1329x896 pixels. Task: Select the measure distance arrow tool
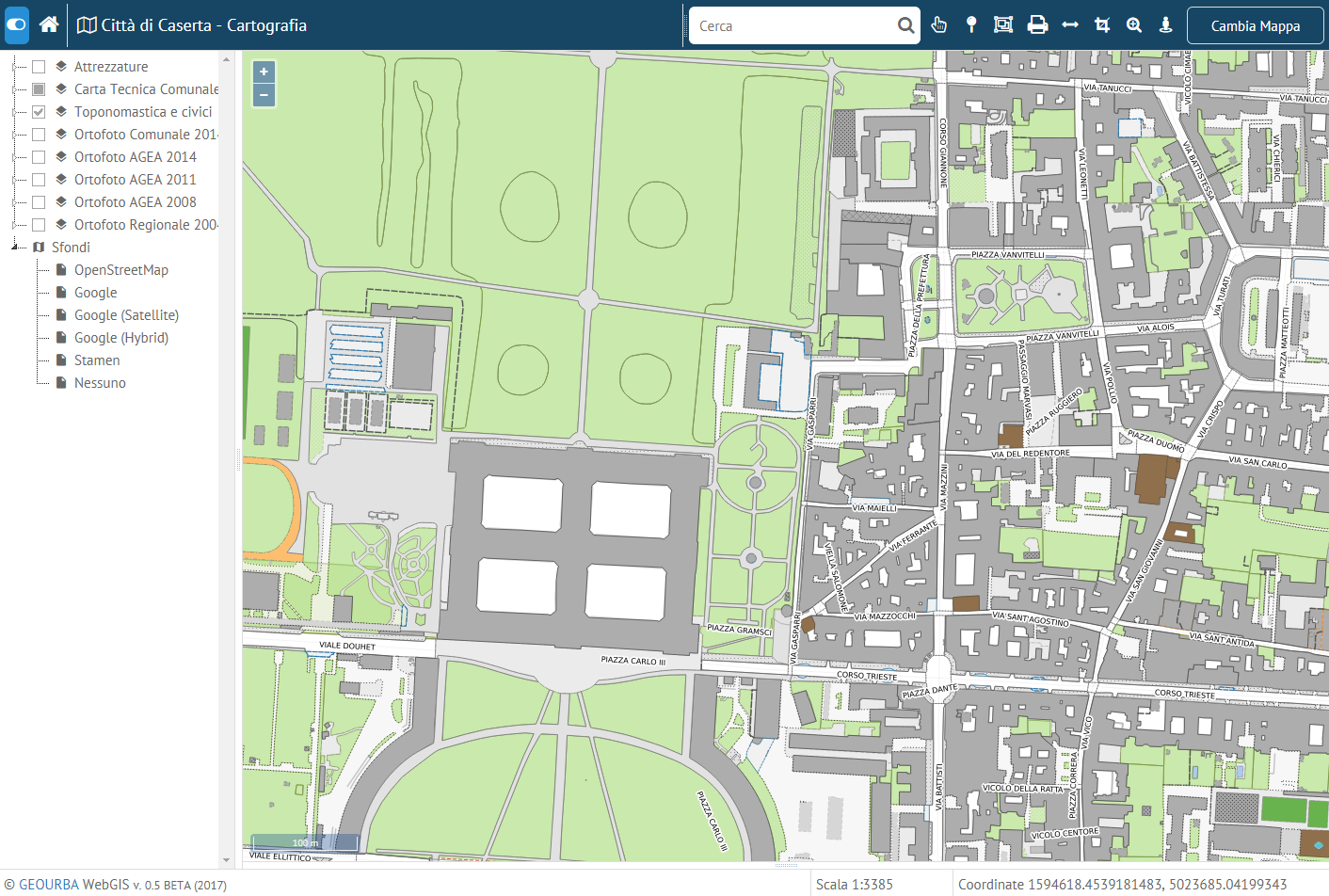[x=1070, y=25]
